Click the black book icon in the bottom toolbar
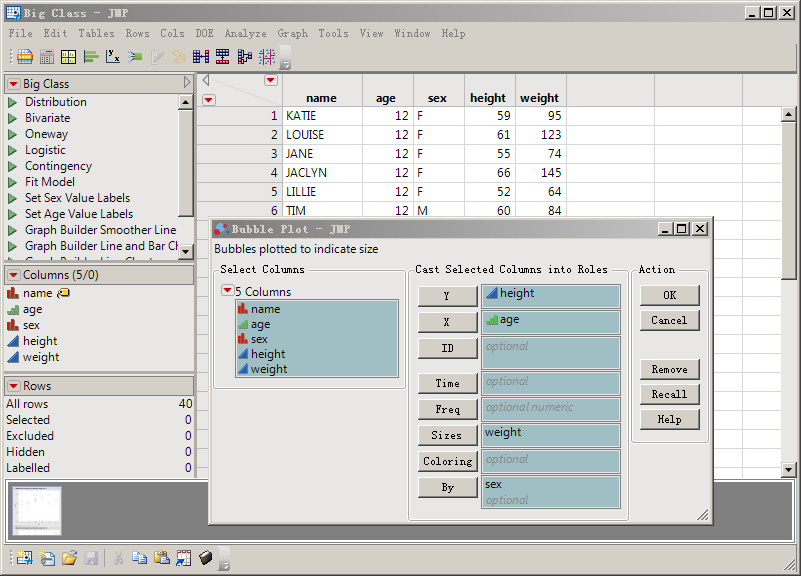This screenshot has width=801, height=576. tap(206, 558)
